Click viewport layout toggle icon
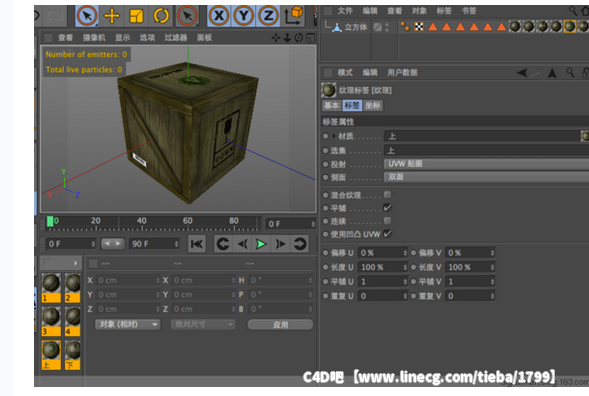 [310, 38]
